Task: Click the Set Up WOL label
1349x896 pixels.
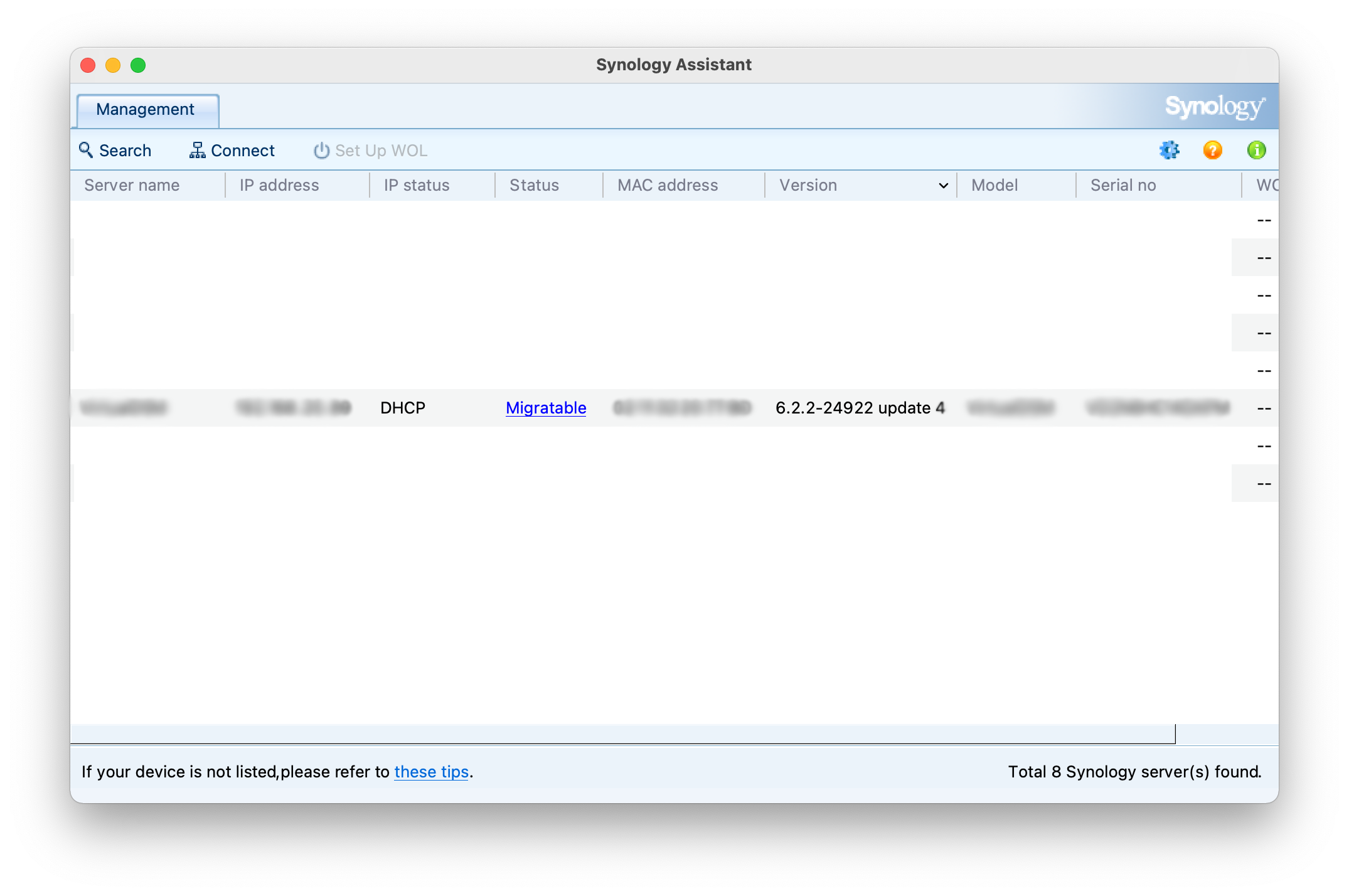Action: click(381, 151)
